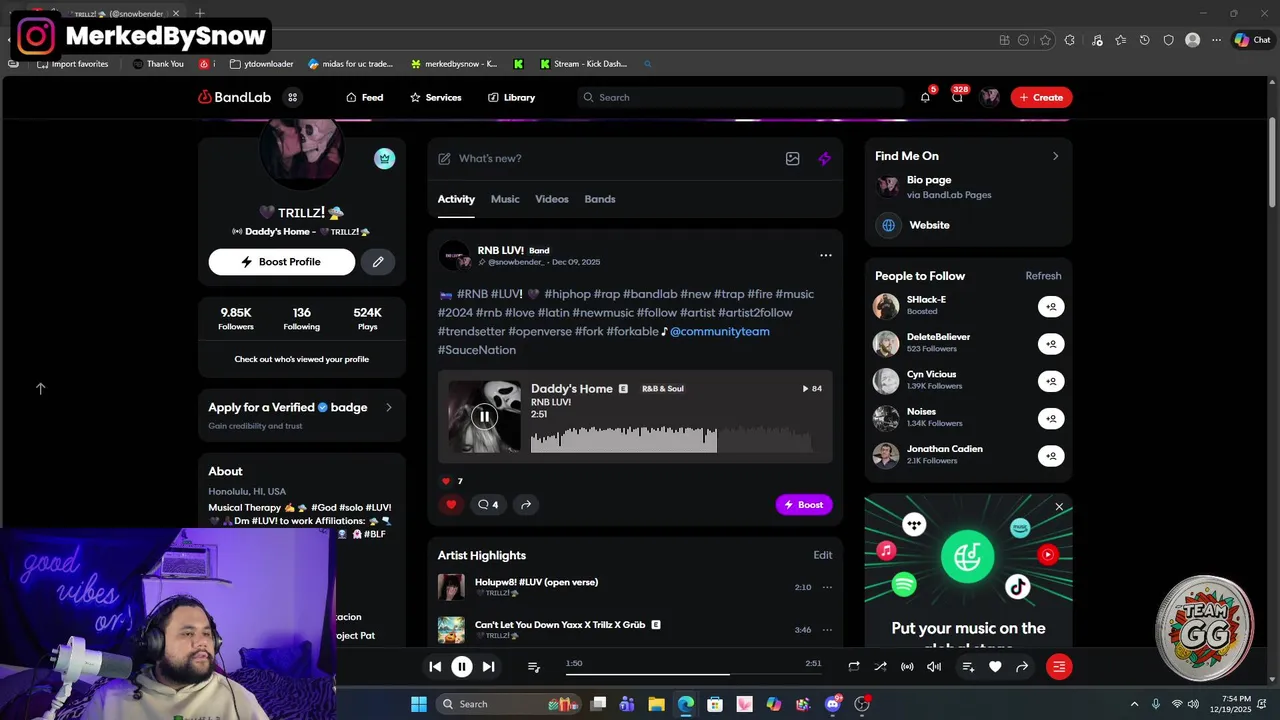The width and height of the screenshot is (1280, 720).
Task: Expand Apply for a Verified badge
Action: pos(389,407)
